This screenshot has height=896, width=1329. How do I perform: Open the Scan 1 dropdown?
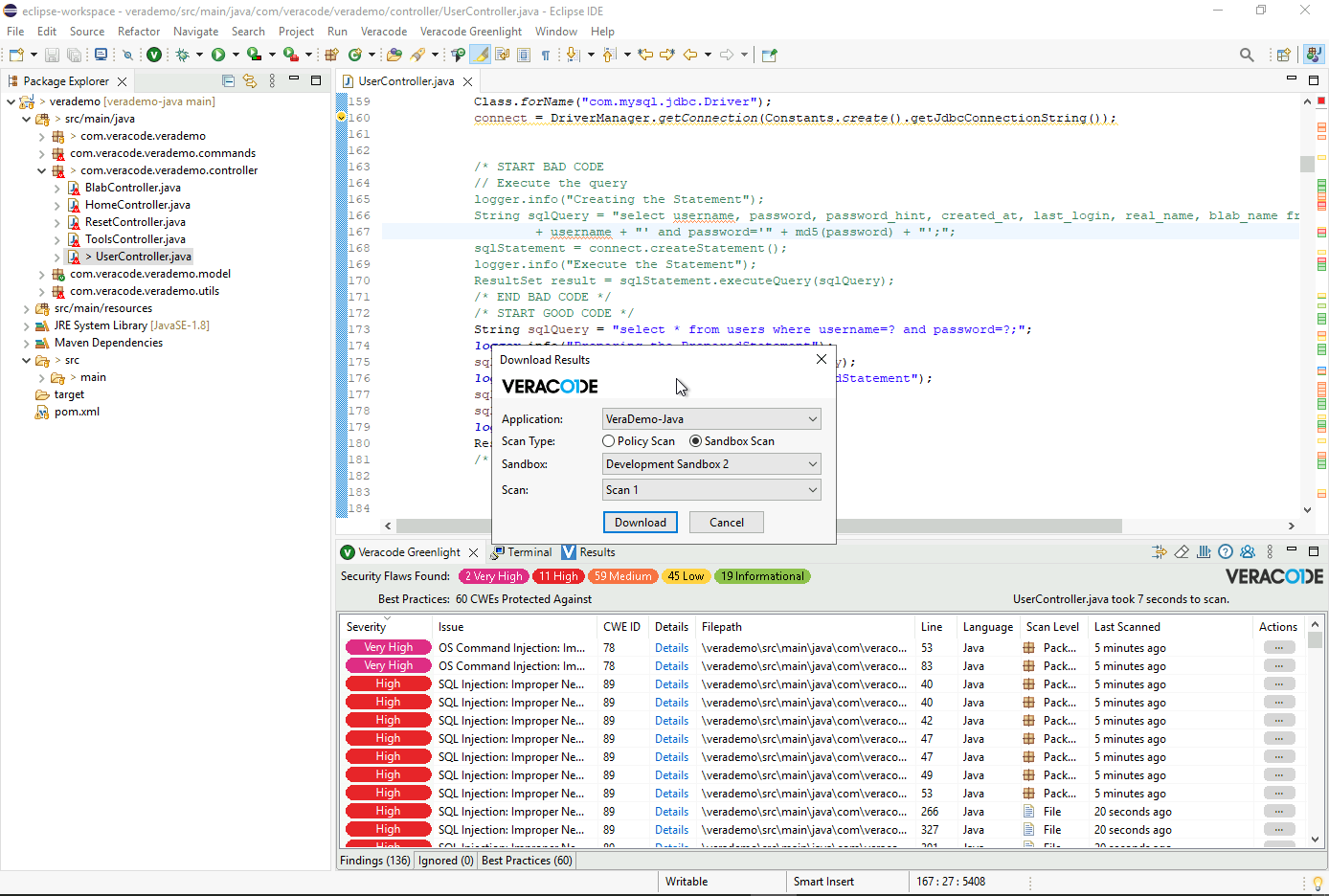point(711,490)
